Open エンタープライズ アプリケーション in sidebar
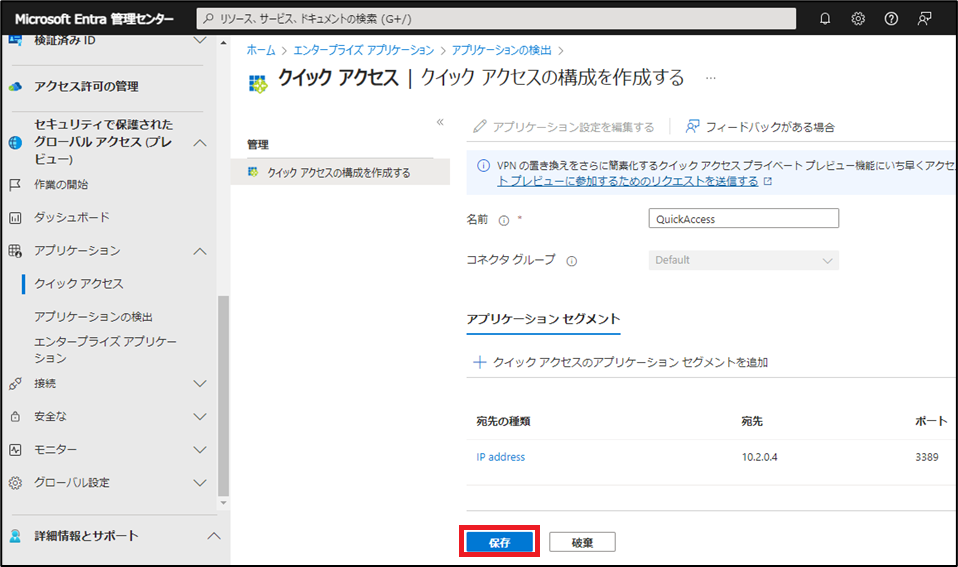This screenshot has width=958, height=567. 105,349
